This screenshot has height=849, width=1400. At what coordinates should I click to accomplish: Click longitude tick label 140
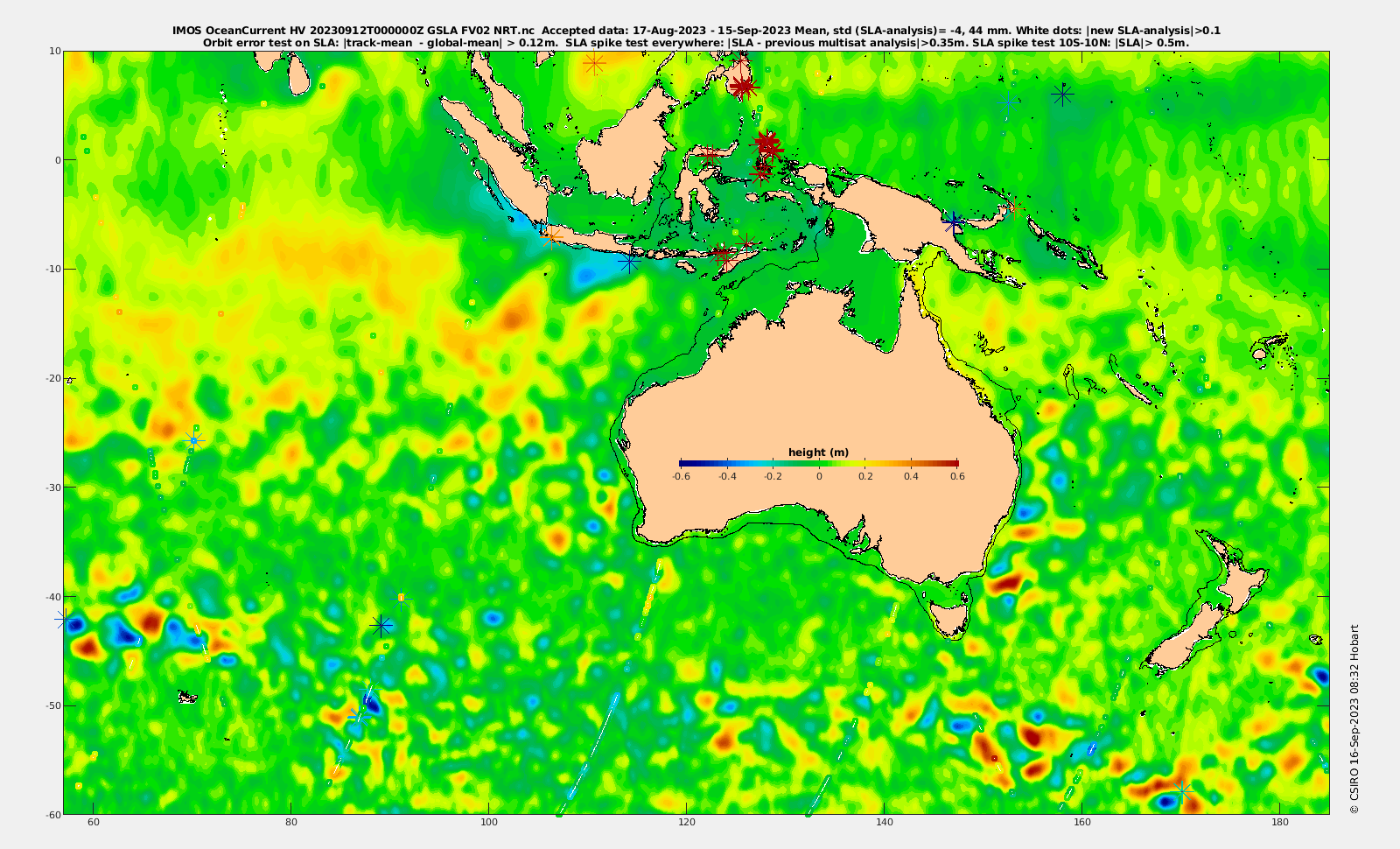tap(885, 822)
